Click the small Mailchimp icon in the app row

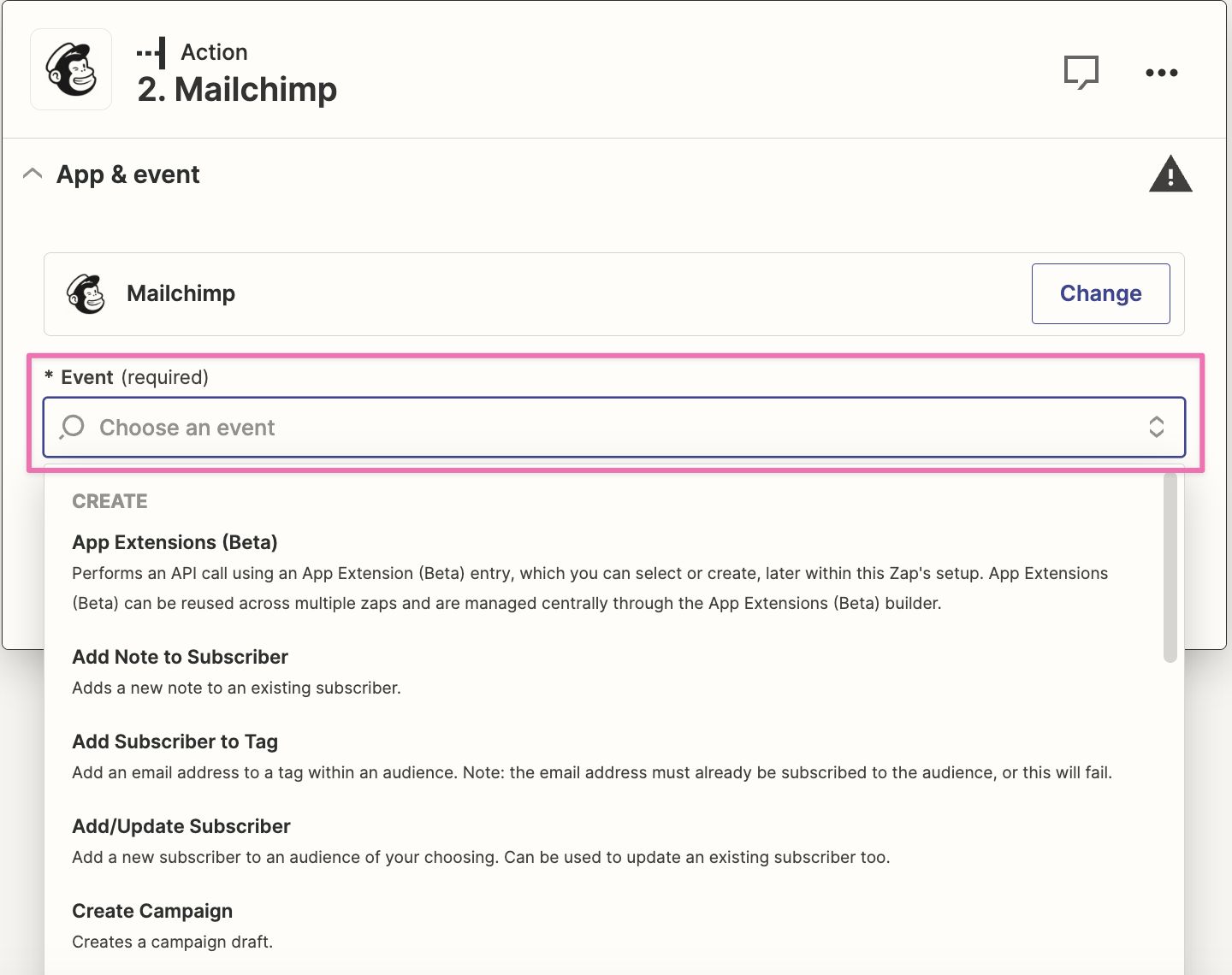coord(86,294)
